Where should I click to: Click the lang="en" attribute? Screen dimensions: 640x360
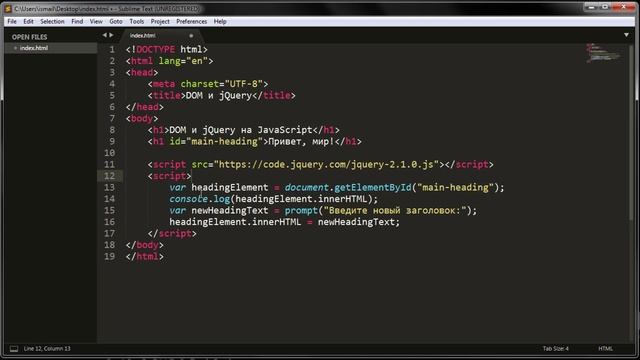click(x=183, y=61)
